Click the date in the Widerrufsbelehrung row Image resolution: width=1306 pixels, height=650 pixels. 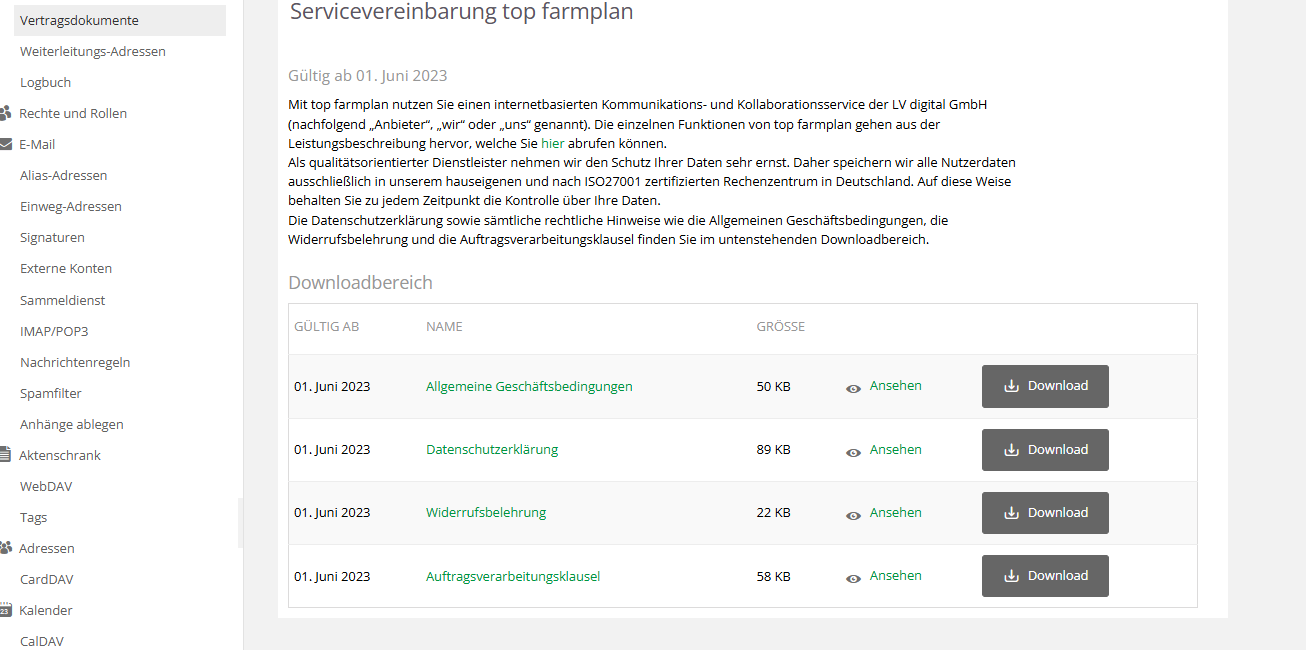[x=332, y=512]
